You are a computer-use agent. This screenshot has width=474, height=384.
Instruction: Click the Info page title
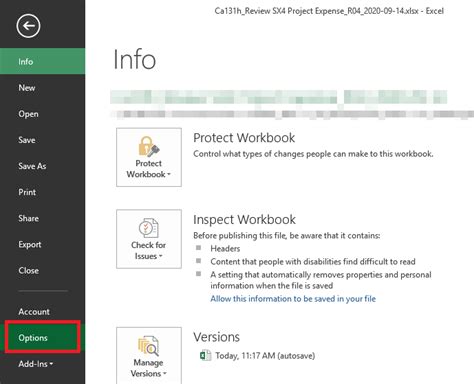[135, 59]
